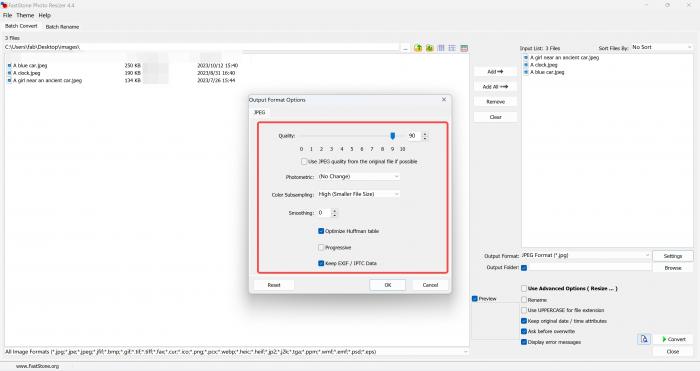Increase Smoothing value with up arrow
The width and height of the screenshot is (700, 371).
pos(335,211)
